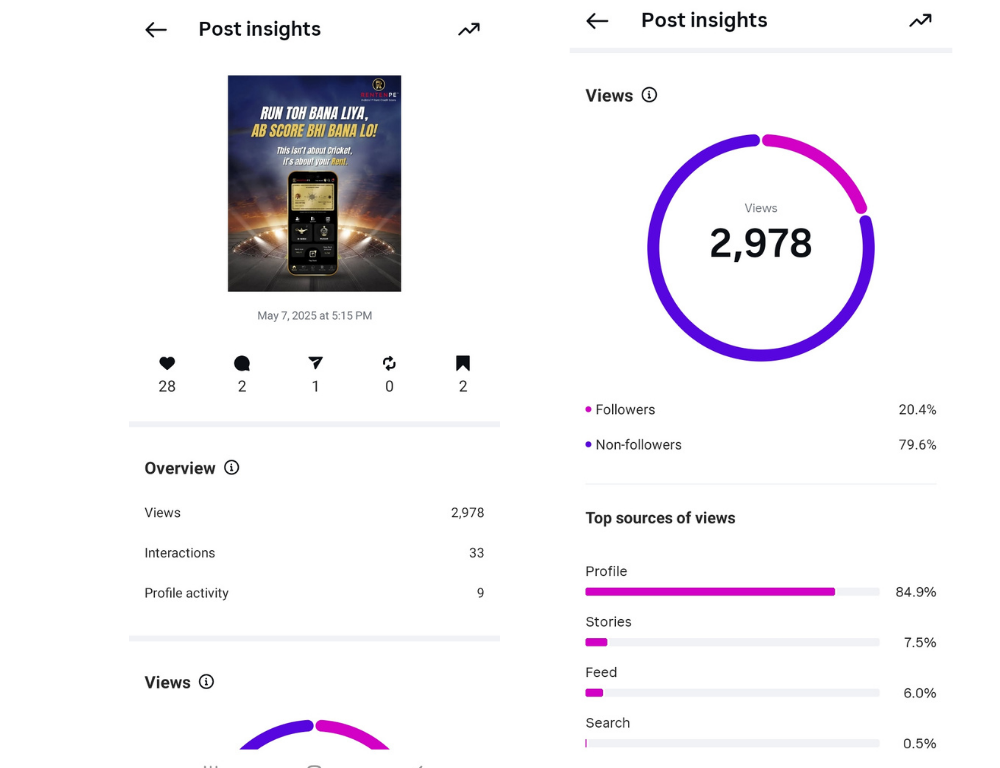
Task: Go back using right panel back arrow
Action: (x=597, y=20)
